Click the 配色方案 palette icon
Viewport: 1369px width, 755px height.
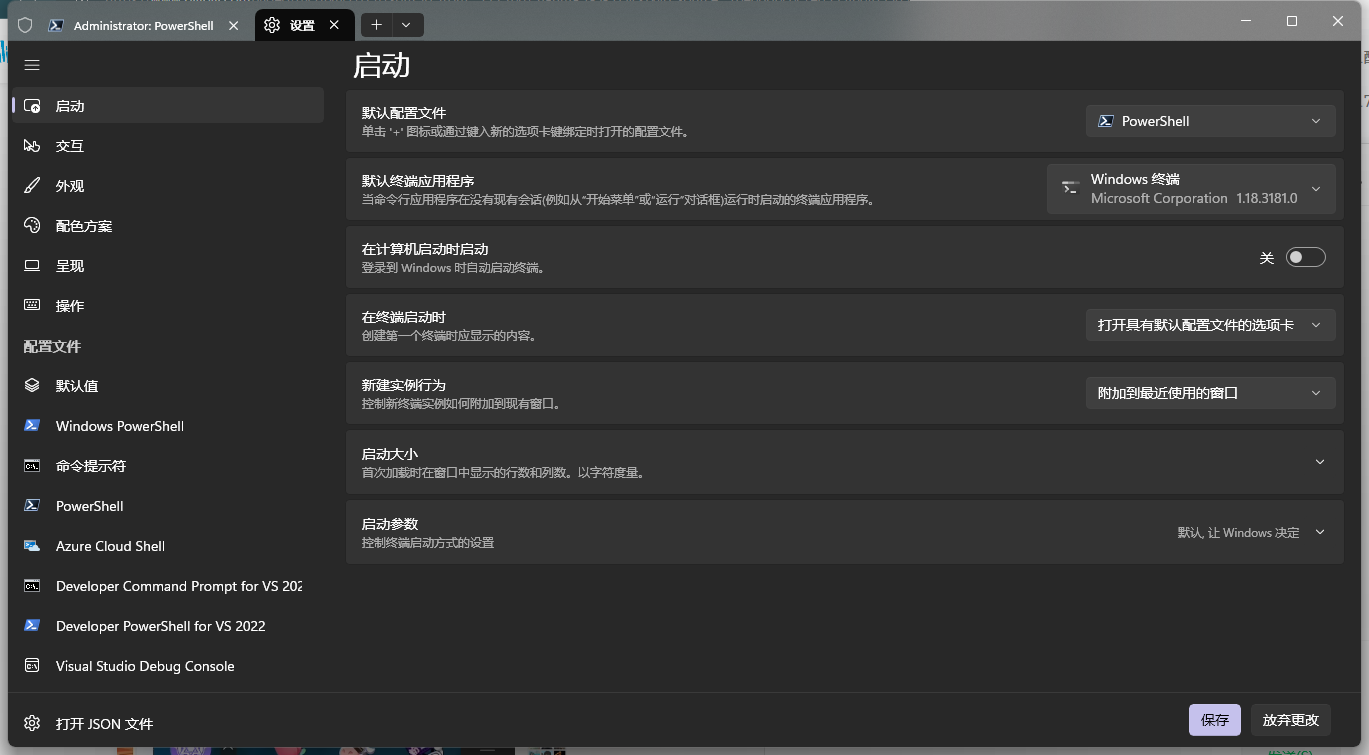click(32, 226)
